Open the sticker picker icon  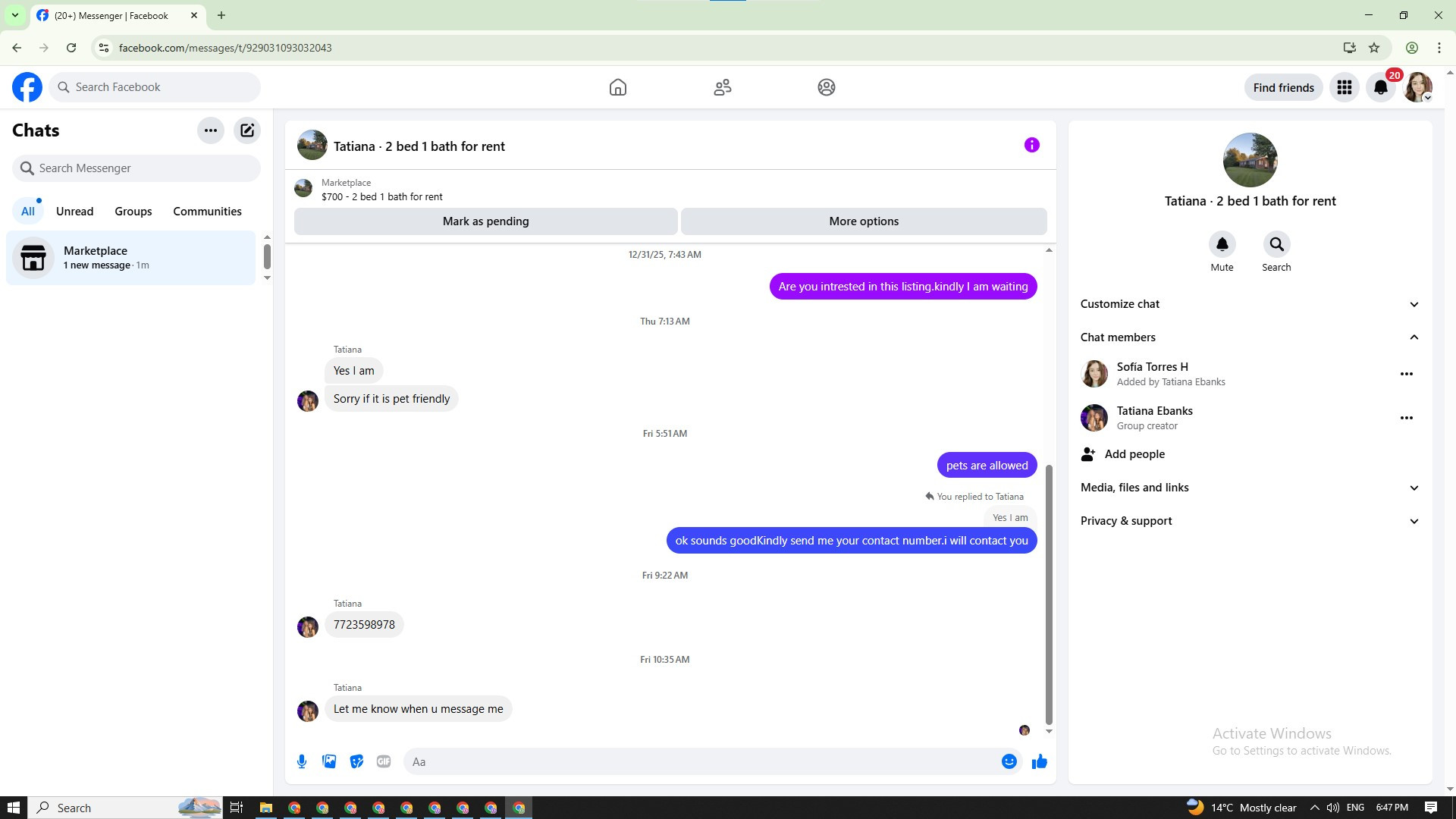[356, 761]
